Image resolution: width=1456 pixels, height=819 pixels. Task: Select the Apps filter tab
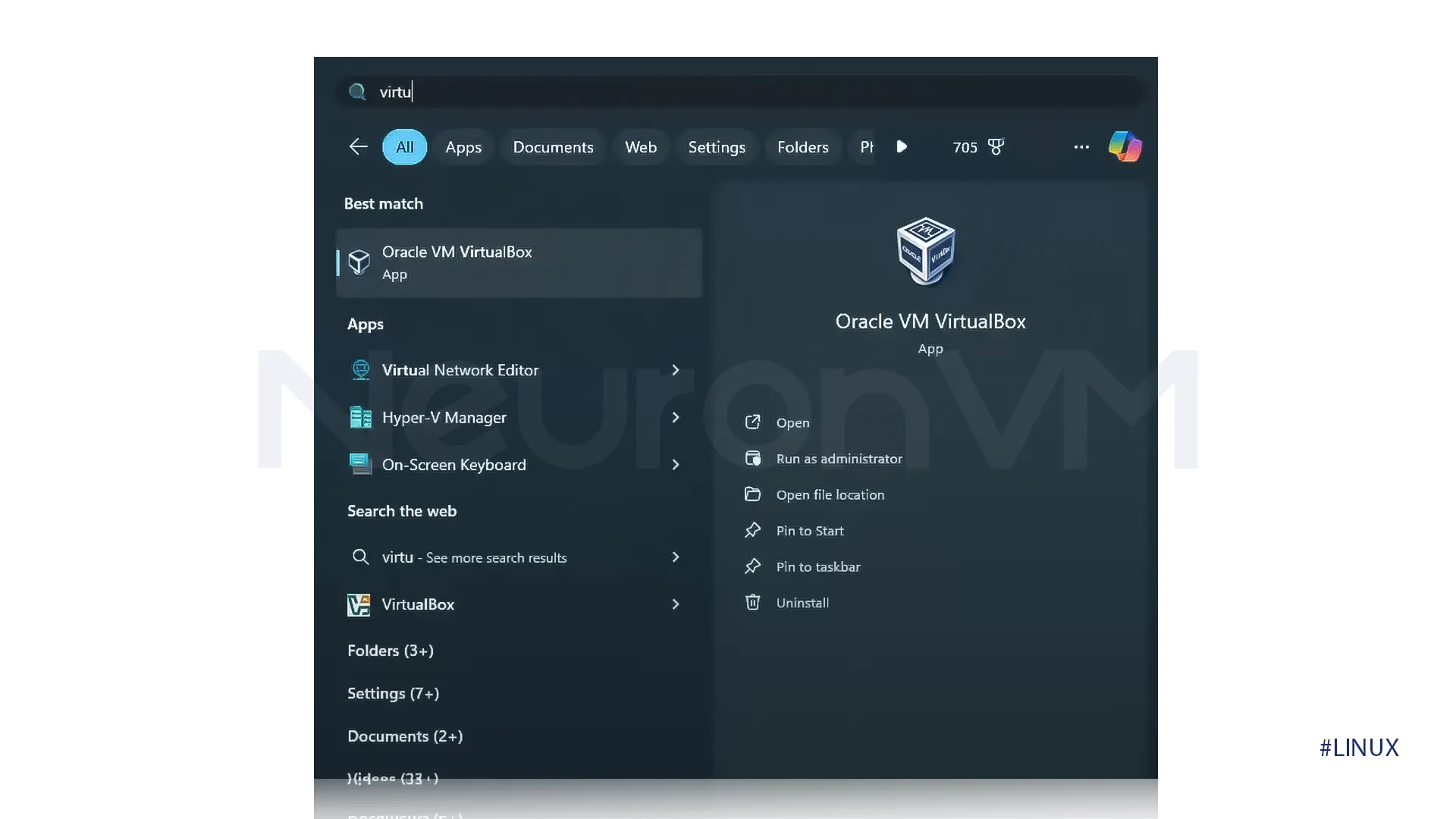click(x=463, y=147)
